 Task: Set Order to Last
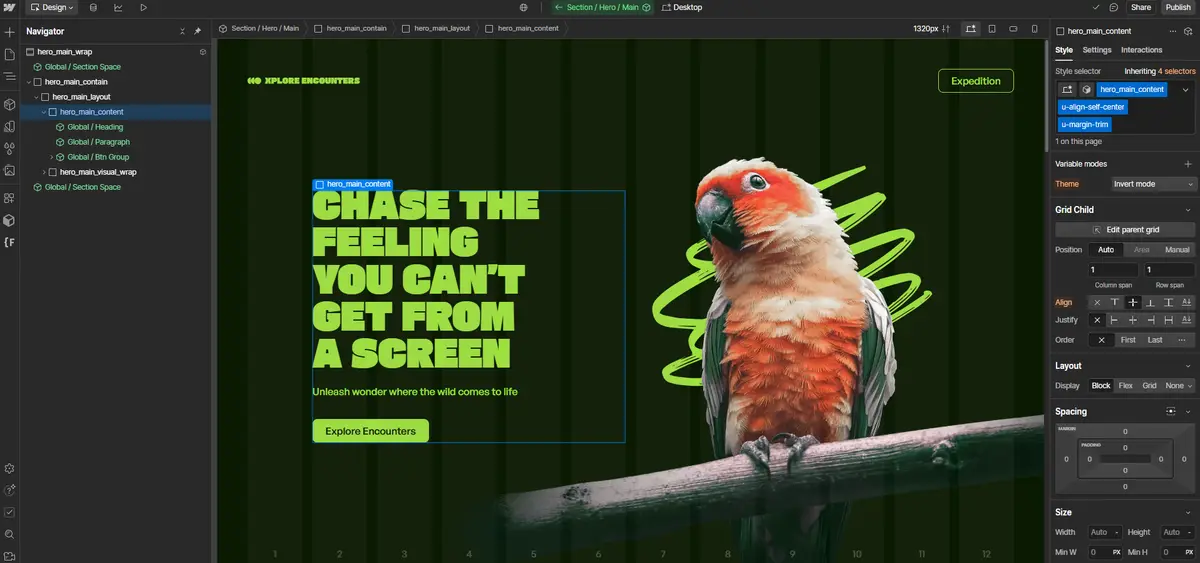tap(1155, 340)
